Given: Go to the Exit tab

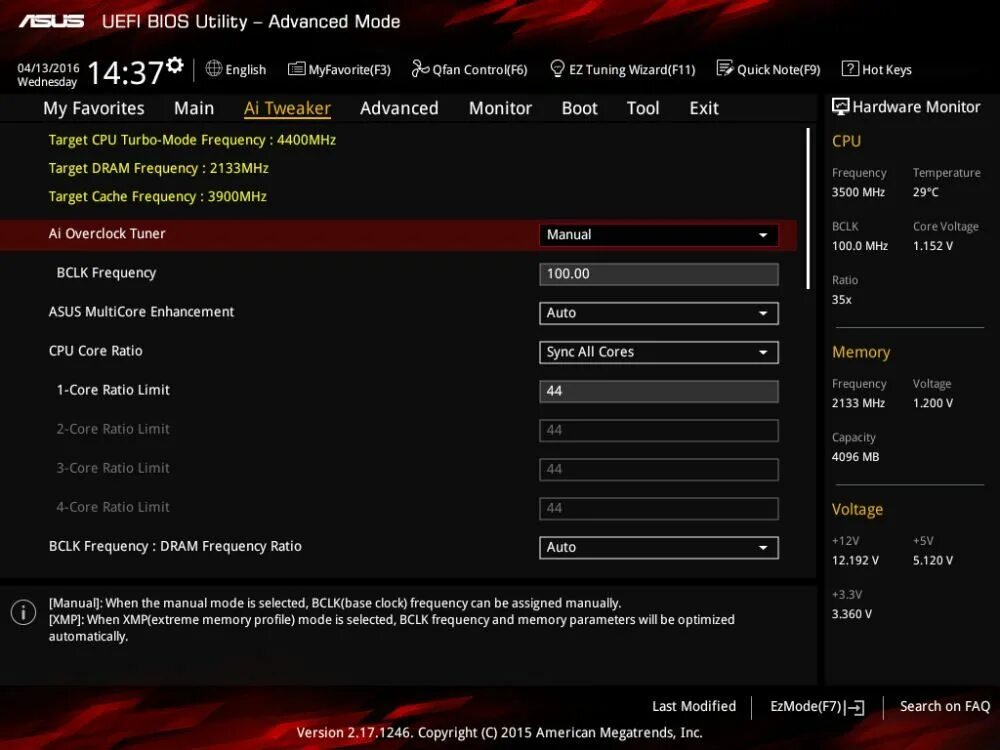Looking at the screenshot, I should tap(704, 108).
